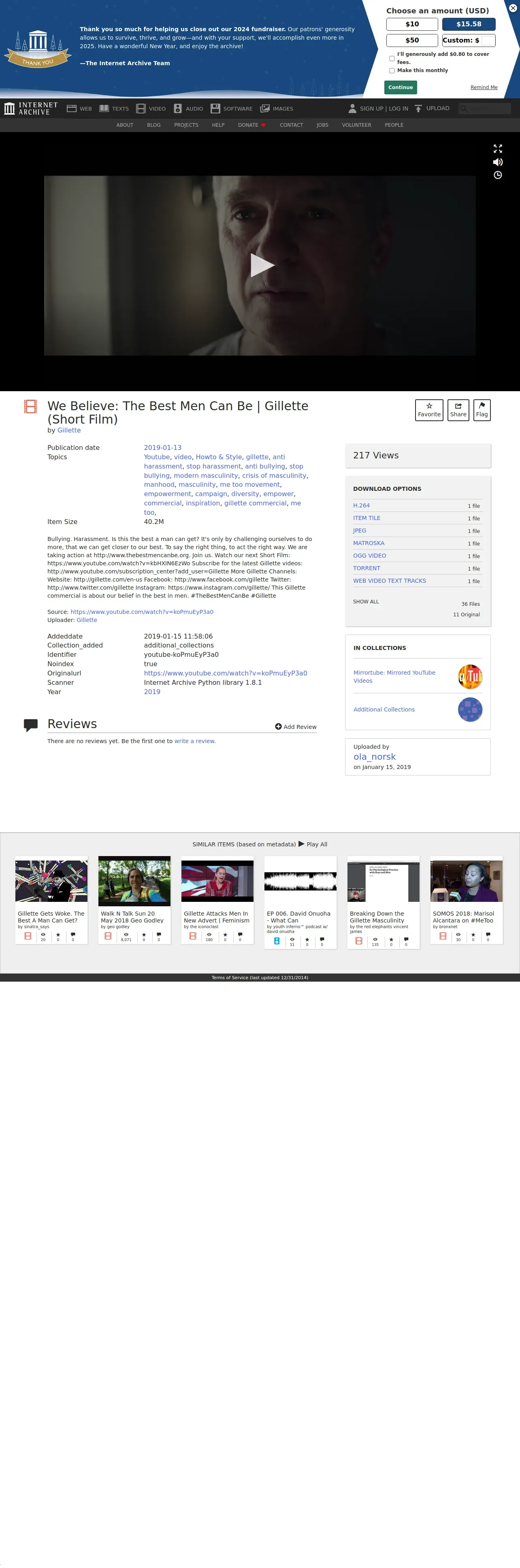
Task: Download WEB VIDEO TEXT TRACKS
Action: tap(390, 581)
